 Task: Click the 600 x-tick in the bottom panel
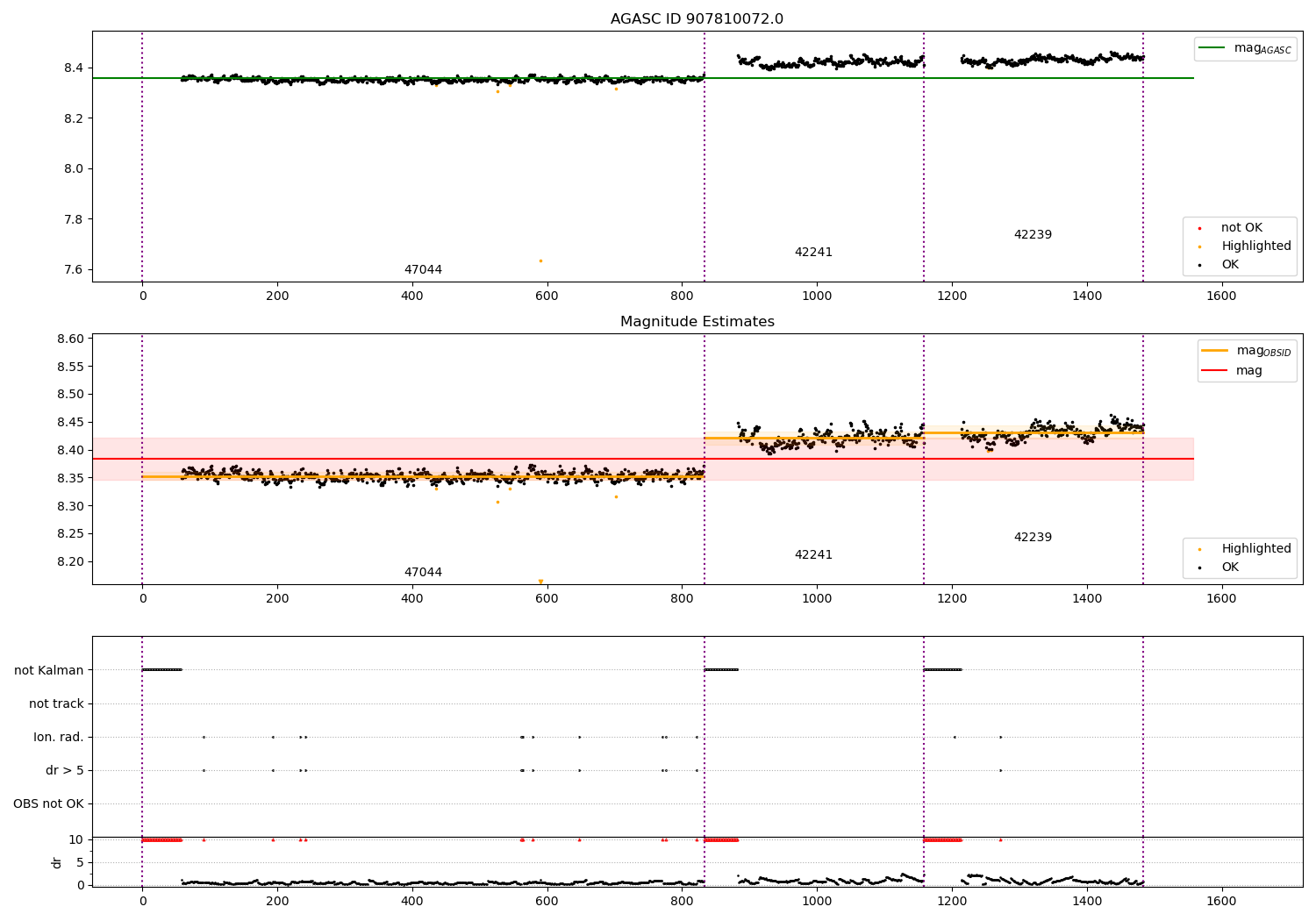[547, 901]
